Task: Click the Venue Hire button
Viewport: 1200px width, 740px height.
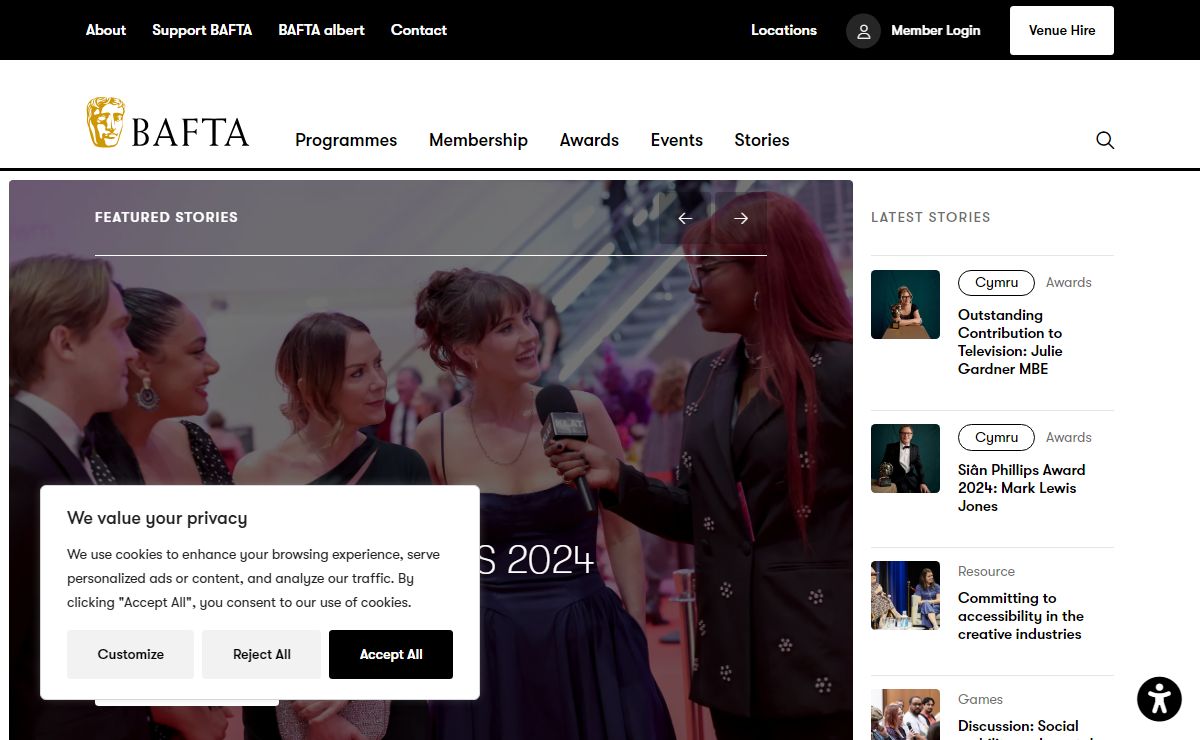Action: click(1062, 30)
